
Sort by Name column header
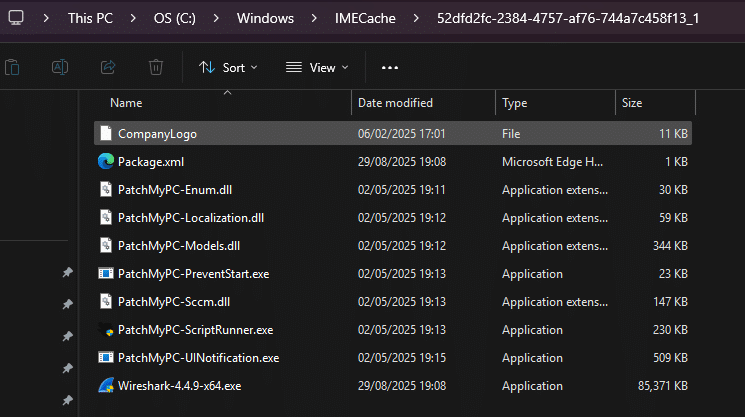(126, 103)
